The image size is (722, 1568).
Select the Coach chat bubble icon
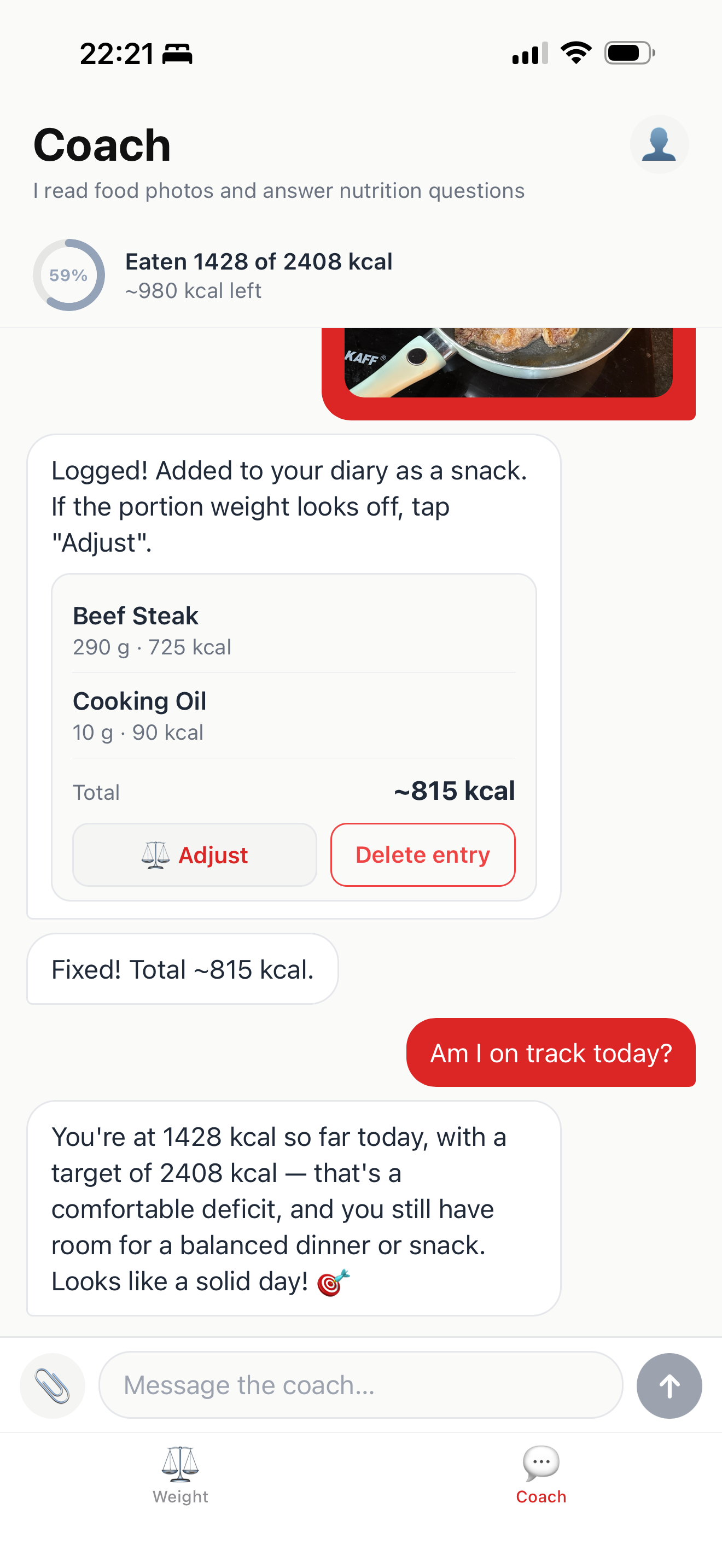point(541,1464)
